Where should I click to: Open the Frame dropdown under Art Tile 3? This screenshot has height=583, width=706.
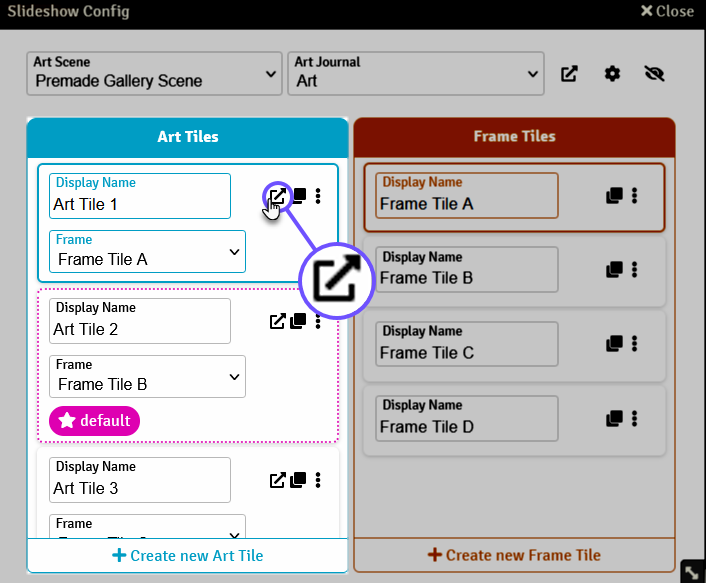147,527
